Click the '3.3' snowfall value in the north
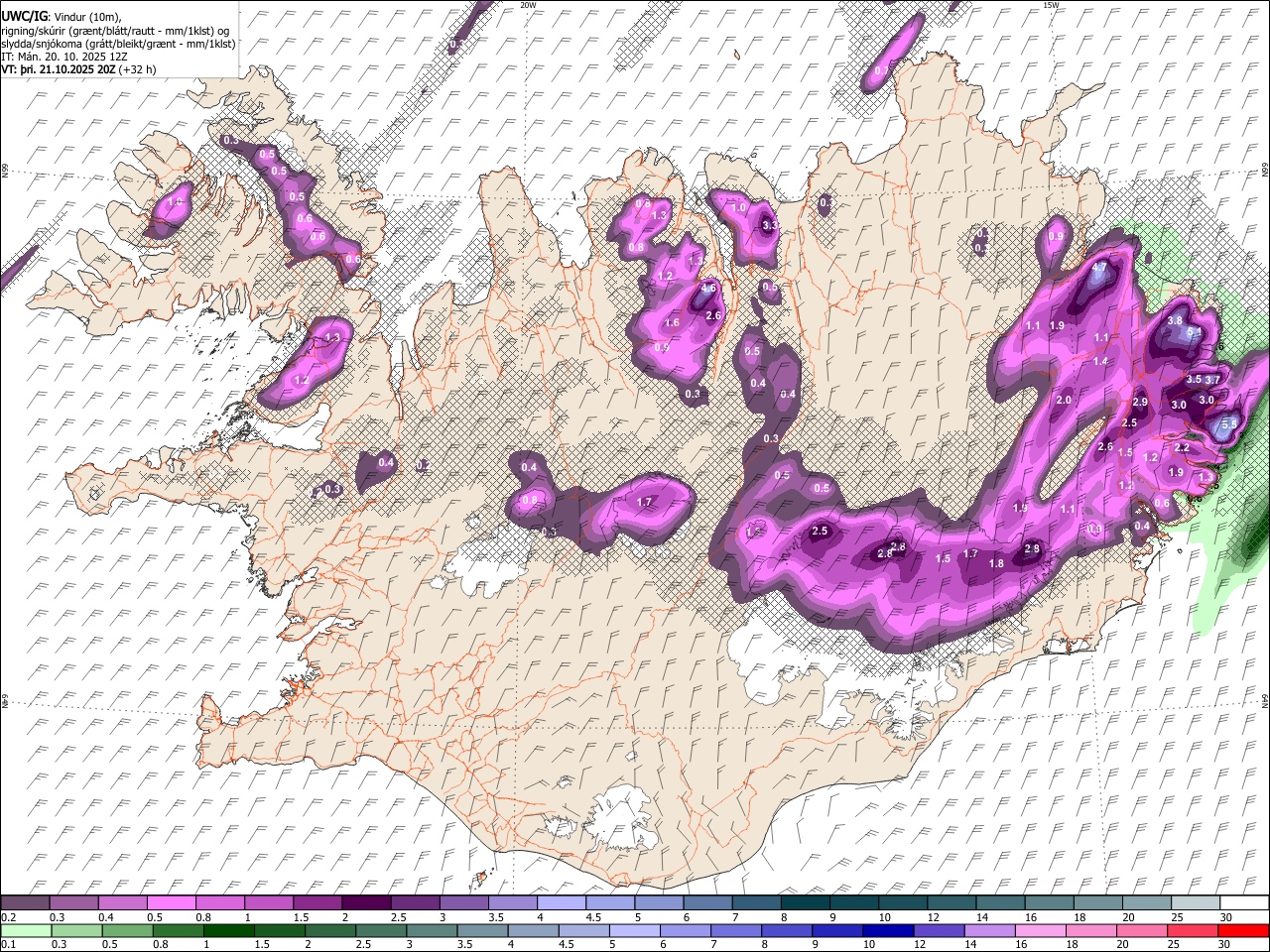Screen dimensions: 1270x952 click(x=769, y=226)
